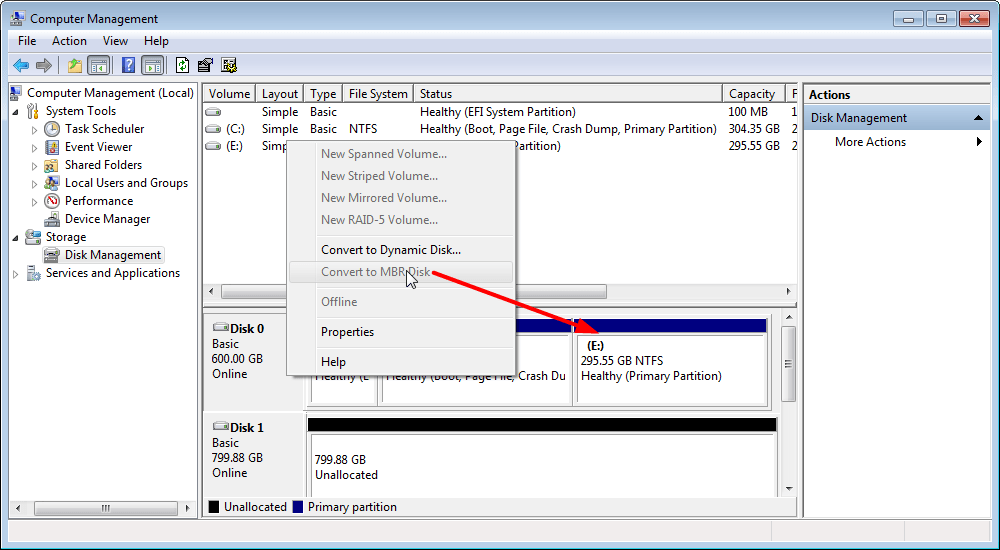1000x550 pixels.
Task: Toggle Show/Hide Action Pane toolbar icon
Action: 152,65
